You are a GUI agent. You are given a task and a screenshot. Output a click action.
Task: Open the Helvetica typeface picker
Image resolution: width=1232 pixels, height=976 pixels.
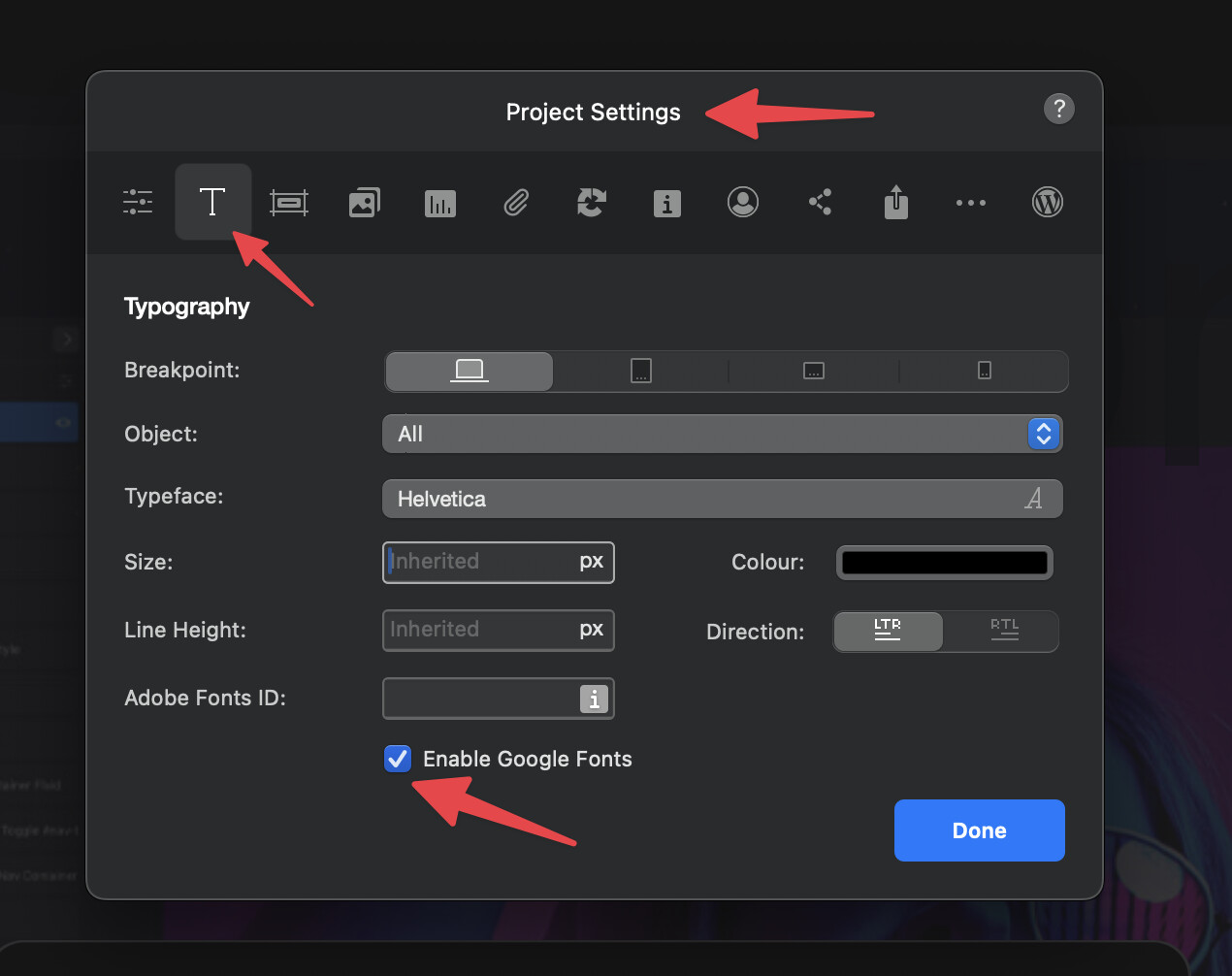[x=722, y=499]
